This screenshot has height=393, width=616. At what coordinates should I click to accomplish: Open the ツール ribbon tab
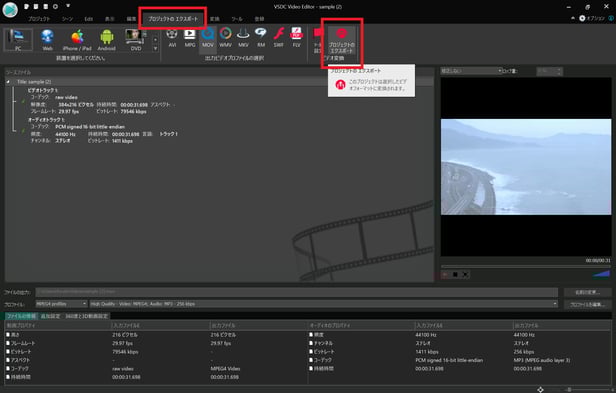coord(237,19)
